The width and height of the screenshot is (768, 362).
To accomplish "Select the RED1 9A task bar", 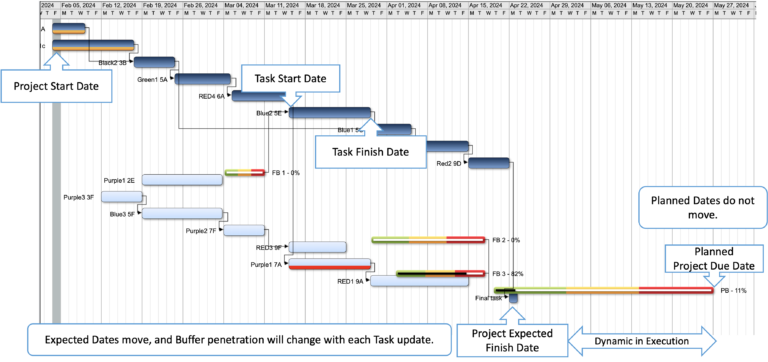I will [419, 281].
